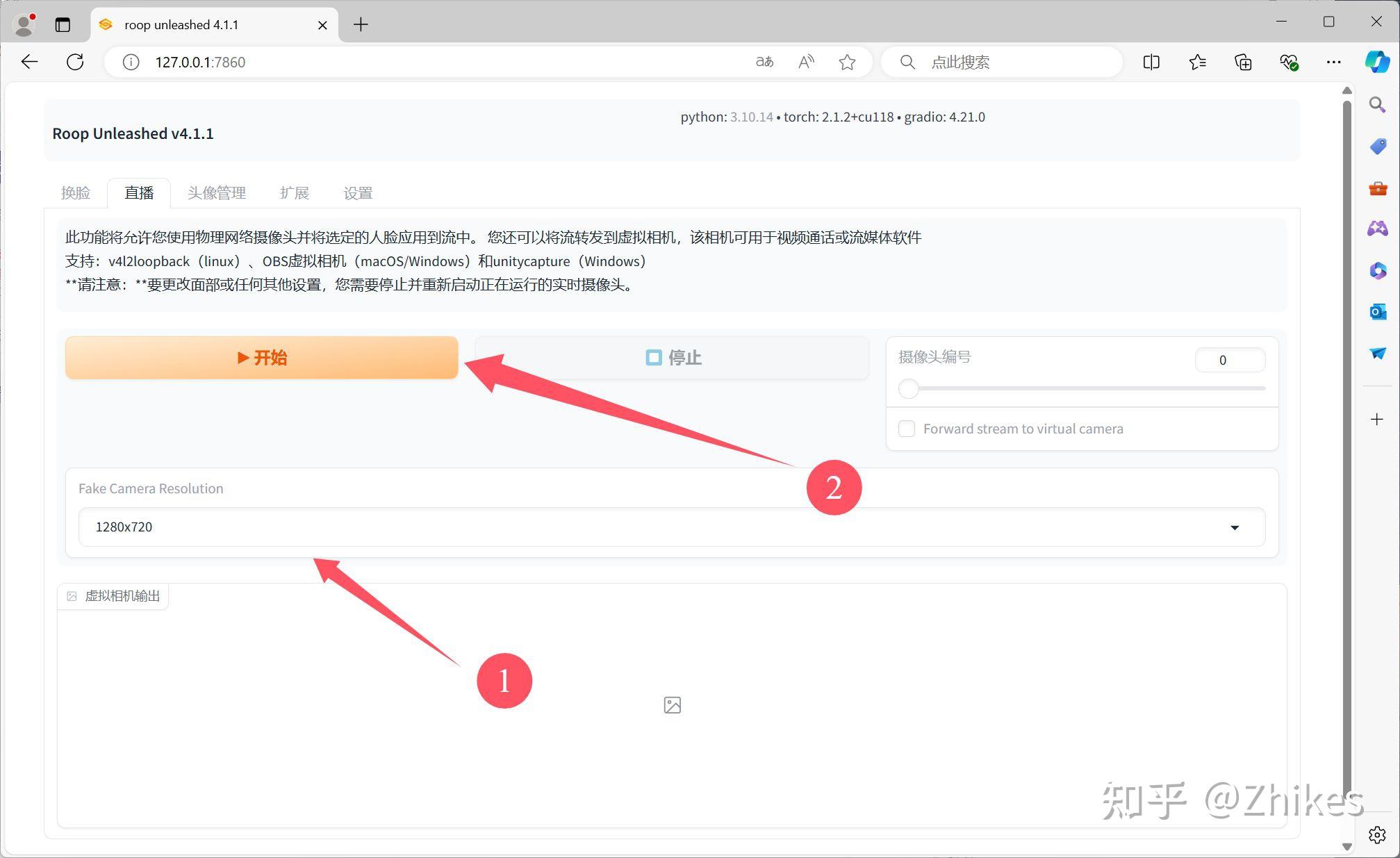Click the 摄像头编号 number field

point(1230,360)
